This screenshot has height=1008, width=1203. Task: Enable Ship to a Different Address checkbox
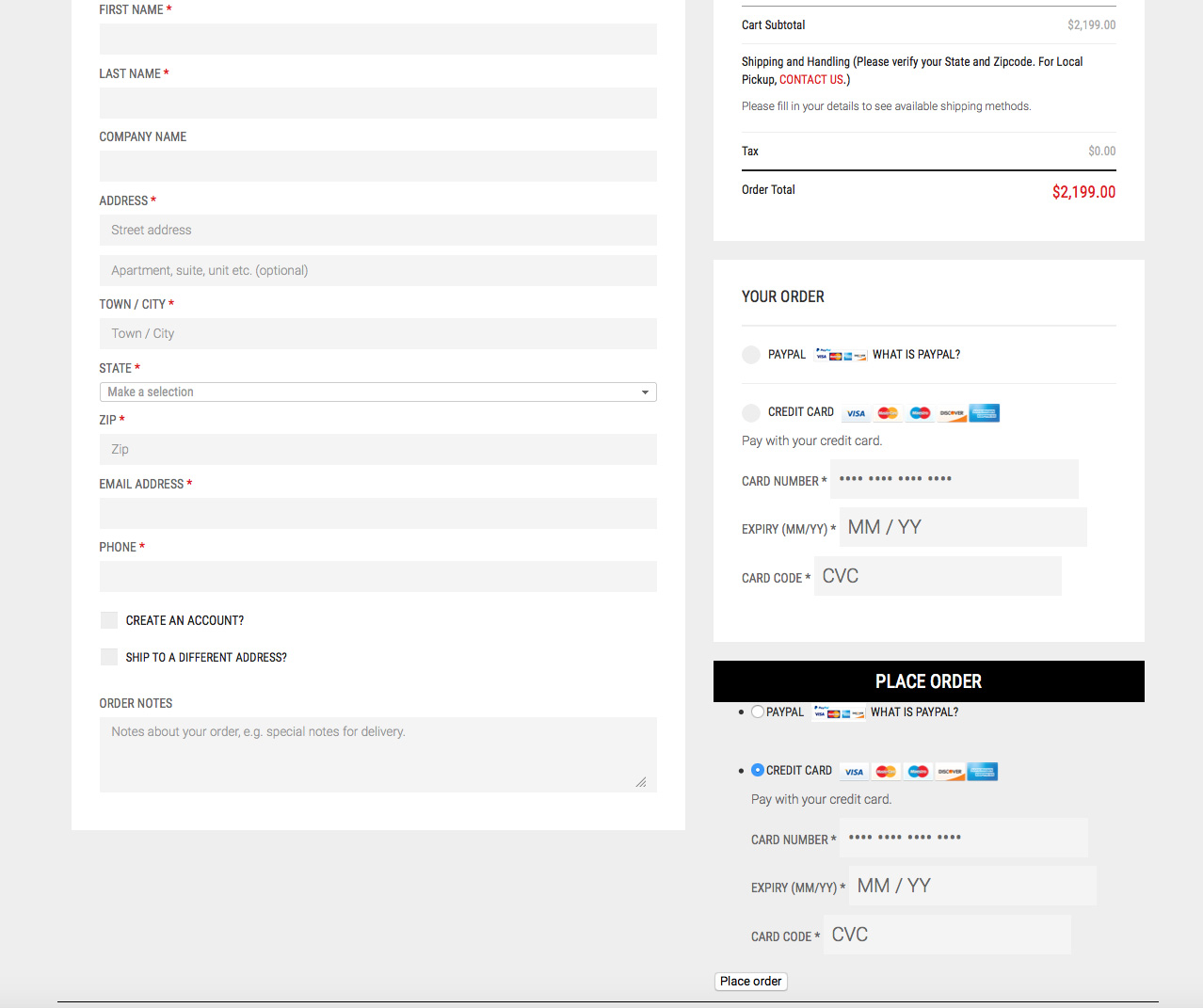coord(109,657)
